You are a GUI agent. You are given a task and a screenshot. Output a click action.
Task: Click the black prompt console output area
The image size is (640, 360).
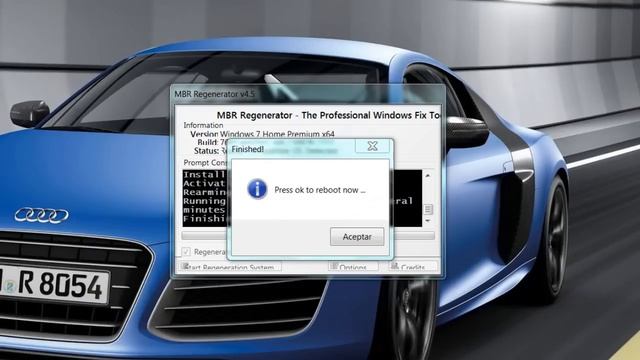302,198
